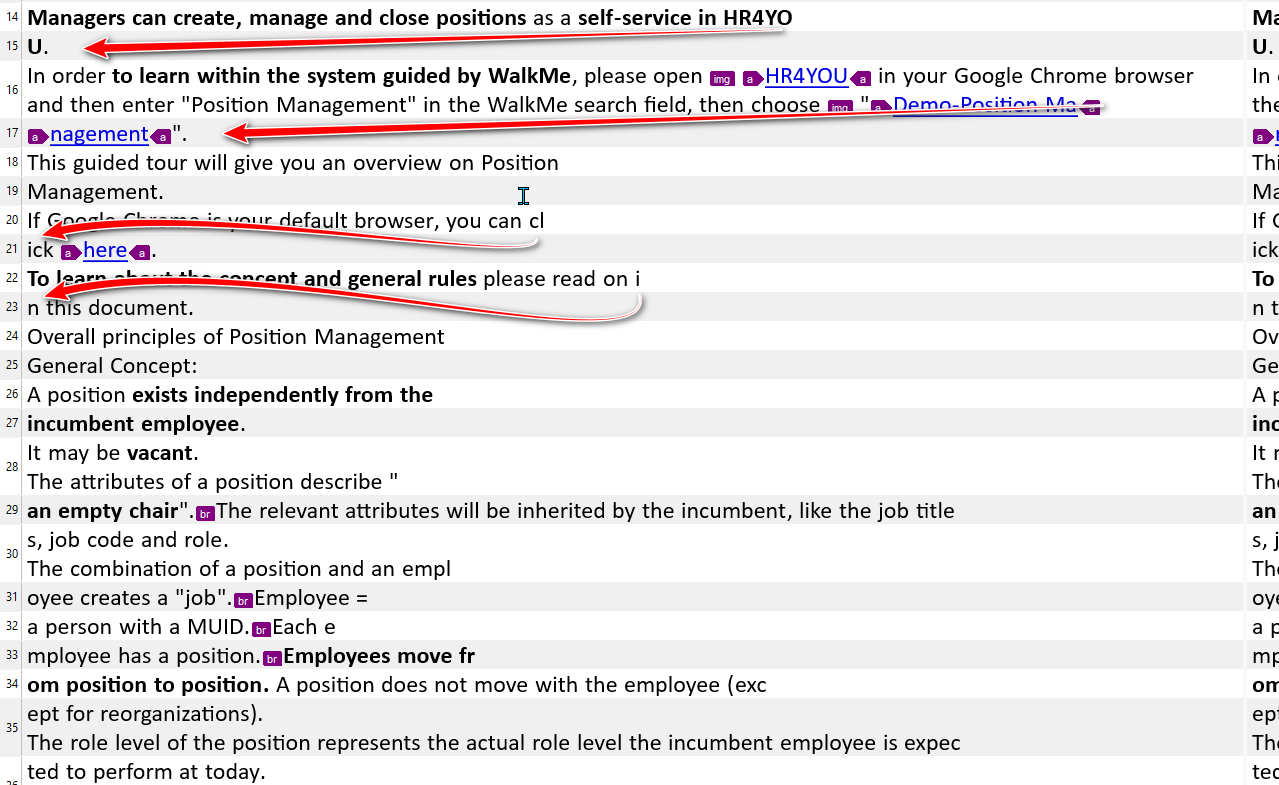Click the br tag before "Employees move fr"
The image size is (1279, 785).
click(273, 659)
